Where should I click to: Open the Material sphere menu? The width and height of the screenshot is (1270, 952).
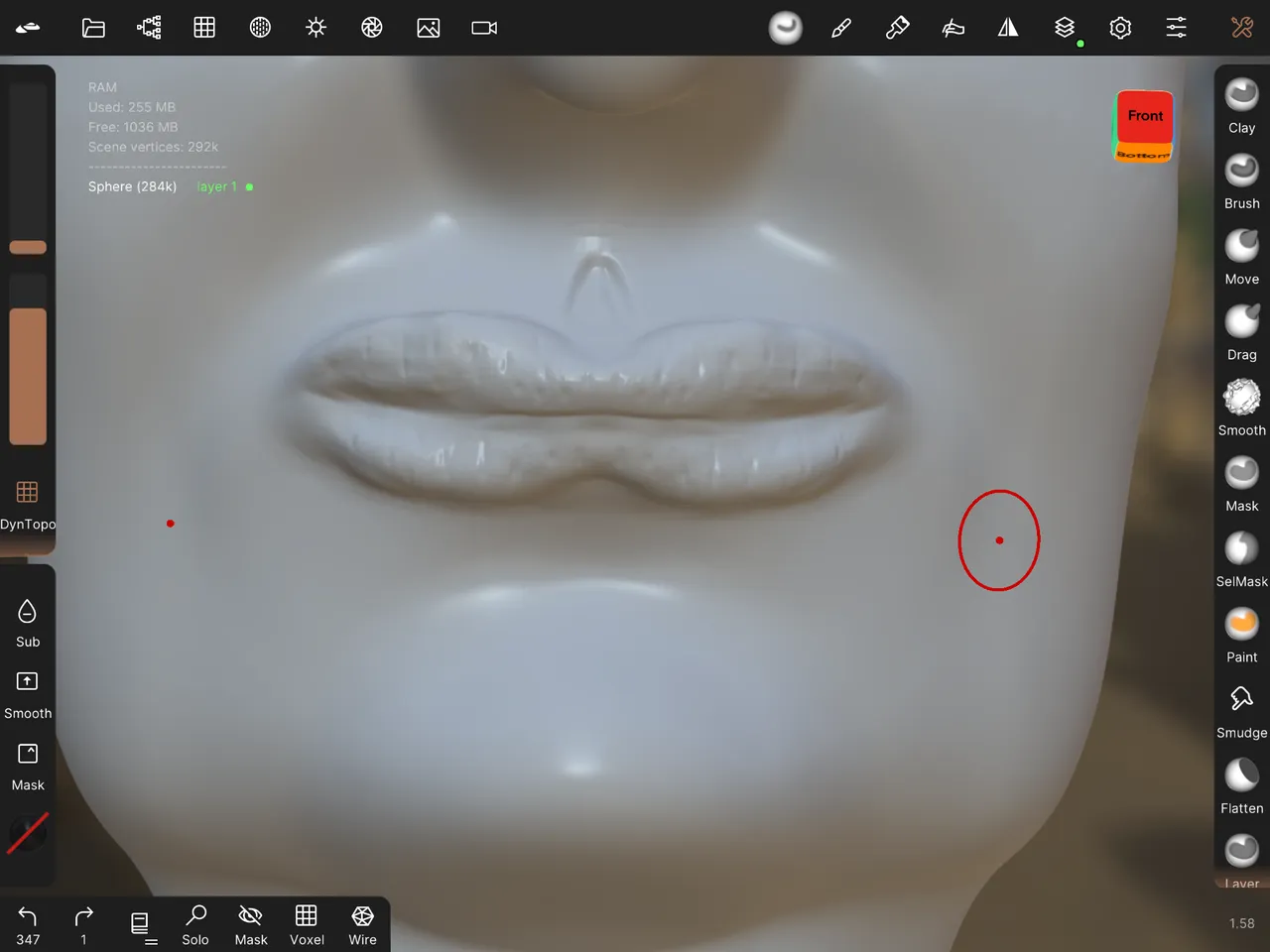[260, 28]
